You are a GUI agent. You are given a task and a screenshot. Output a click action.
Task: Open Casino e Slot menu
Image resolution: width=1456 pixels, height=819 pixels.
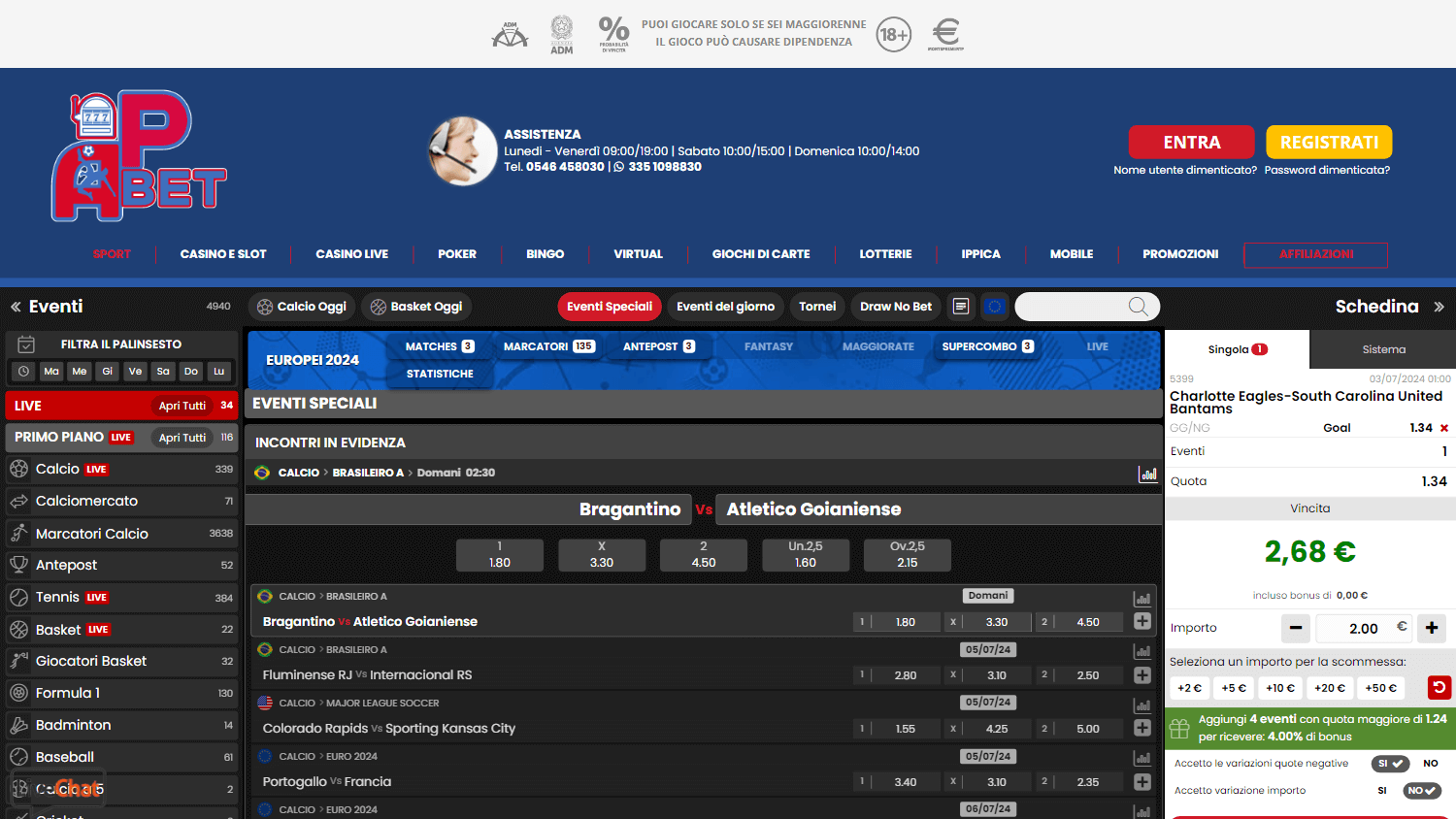[x=223, y=254]
